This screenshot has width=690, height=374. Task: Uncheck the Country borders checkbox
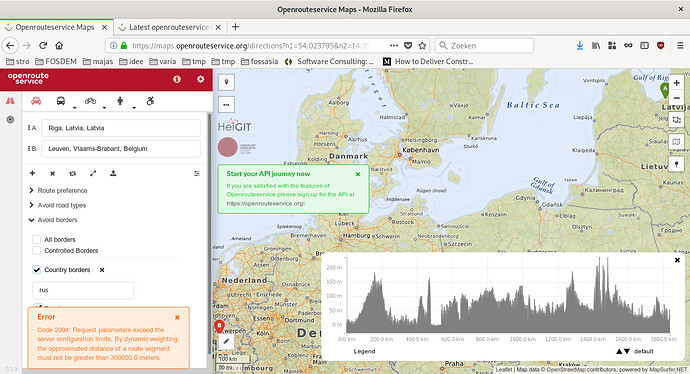click(x=37, y=270)
